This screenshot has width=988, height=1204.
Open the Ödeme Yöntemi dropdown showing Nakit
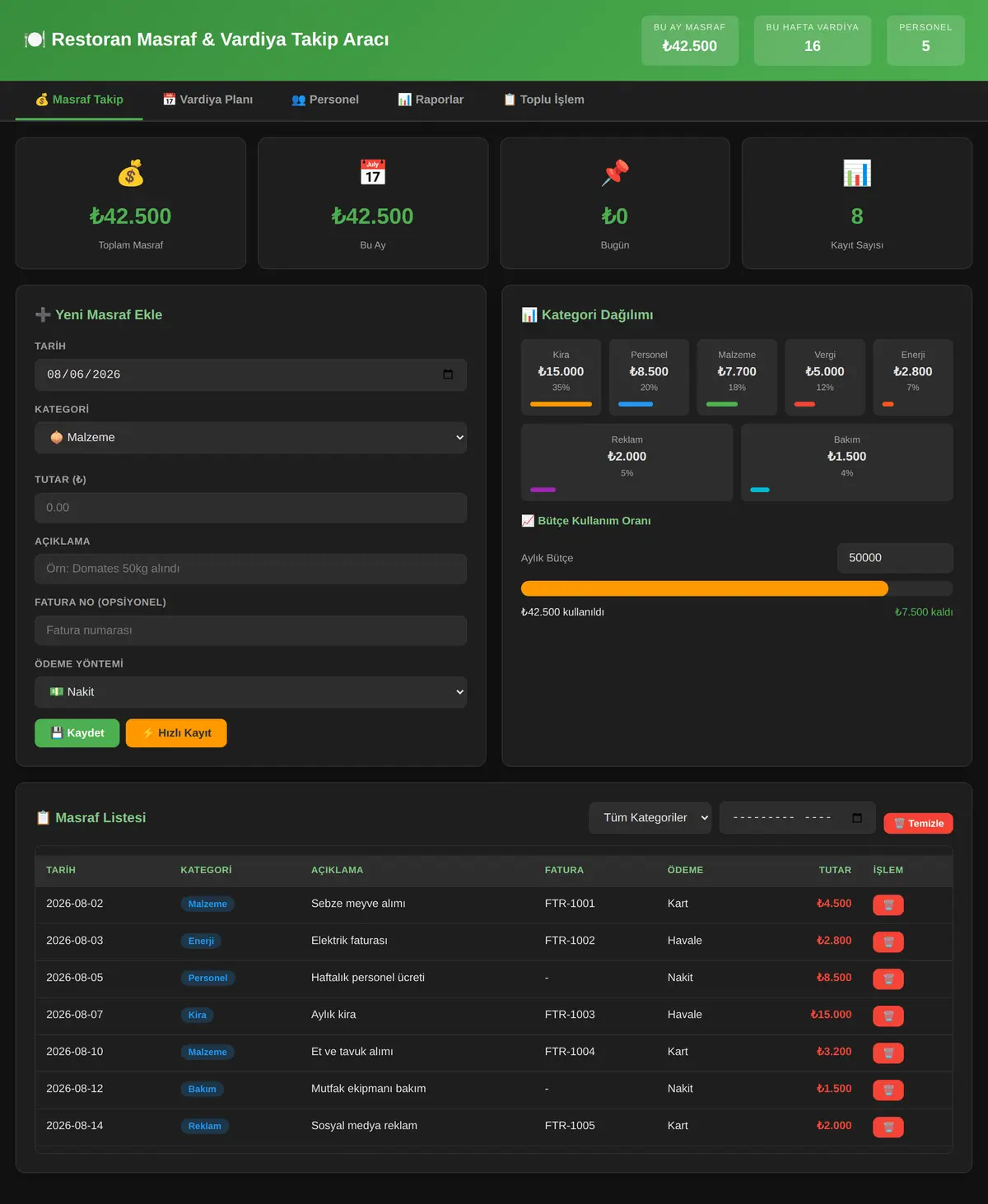tap(250, 692)
